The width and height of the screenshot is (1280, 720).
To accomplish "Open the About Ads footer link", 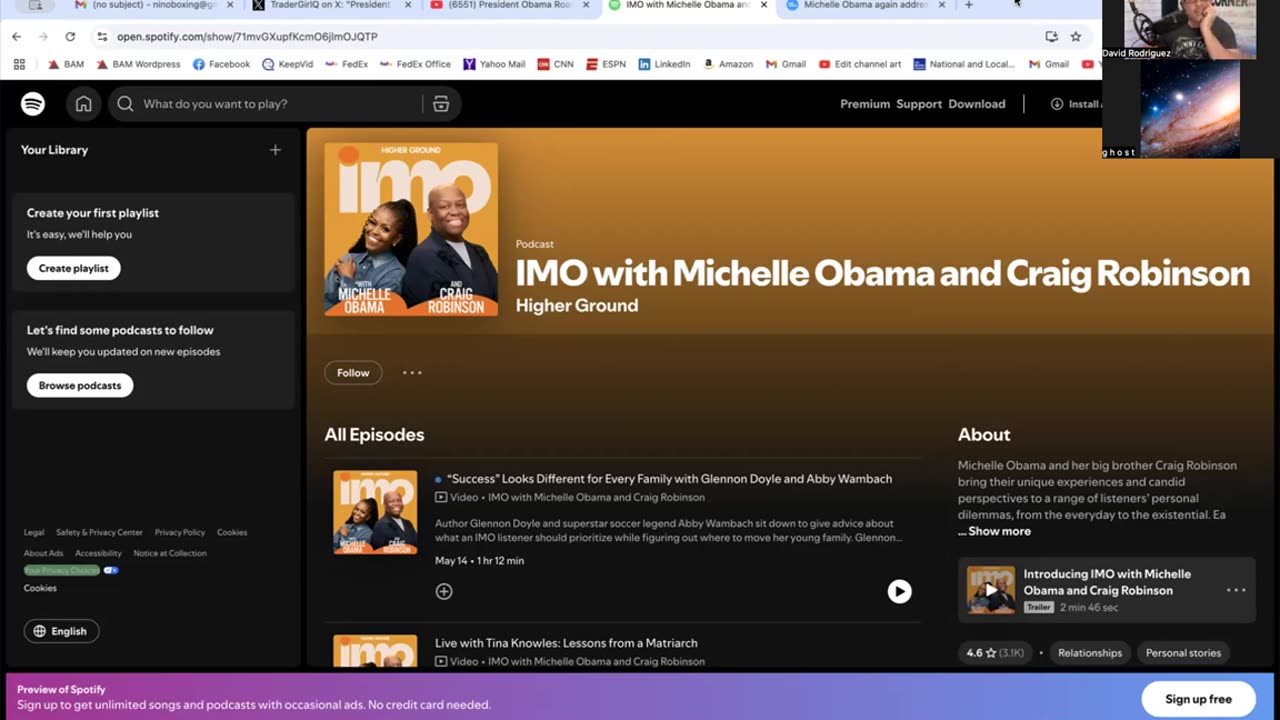I will 43,553.
